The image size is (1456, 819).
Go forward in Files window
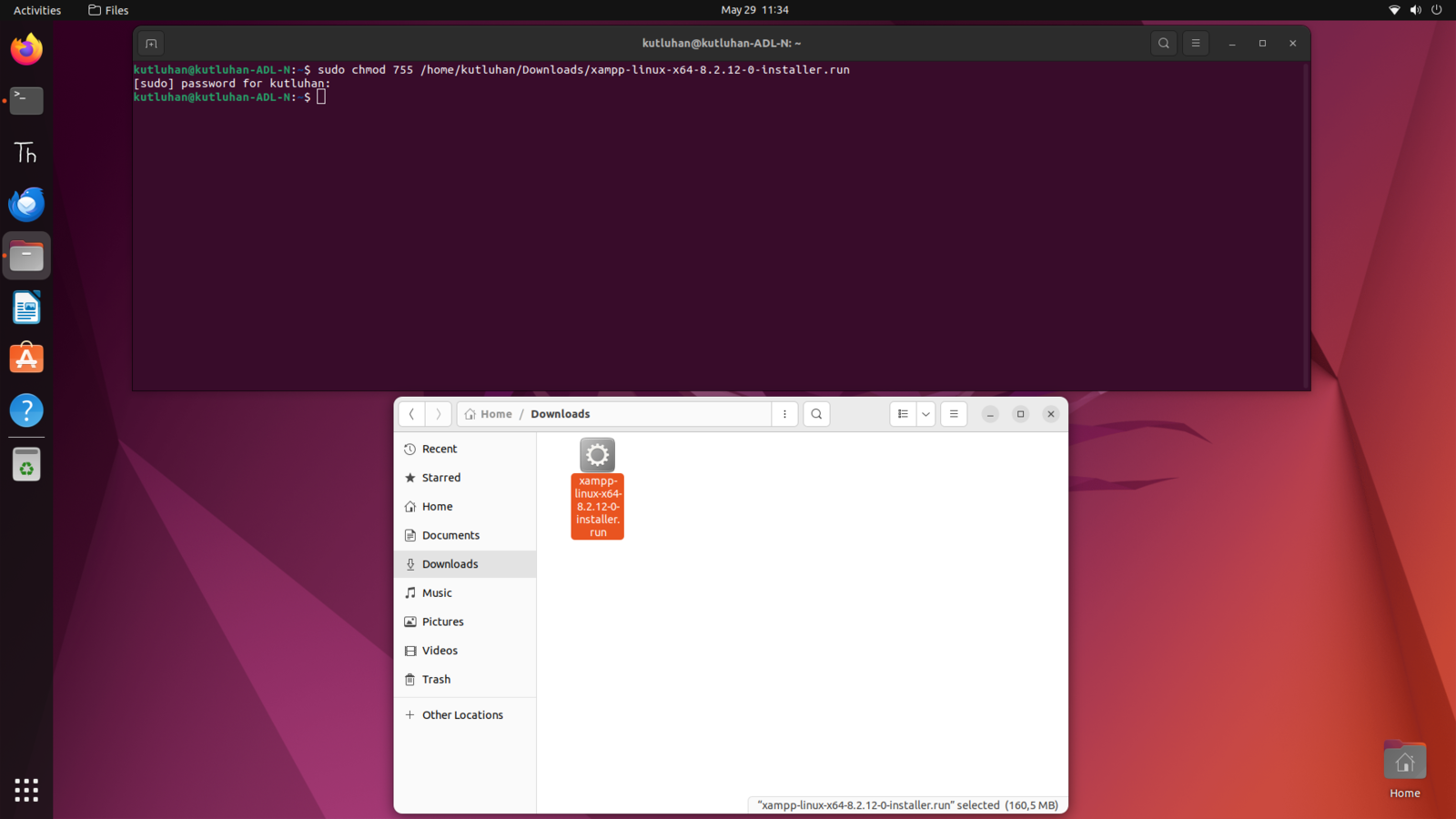point(438,414)
